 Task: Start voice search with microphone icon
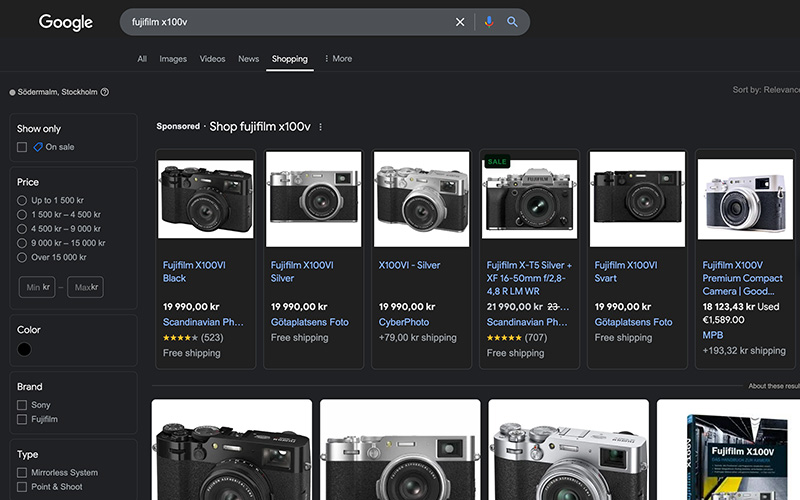489,22
